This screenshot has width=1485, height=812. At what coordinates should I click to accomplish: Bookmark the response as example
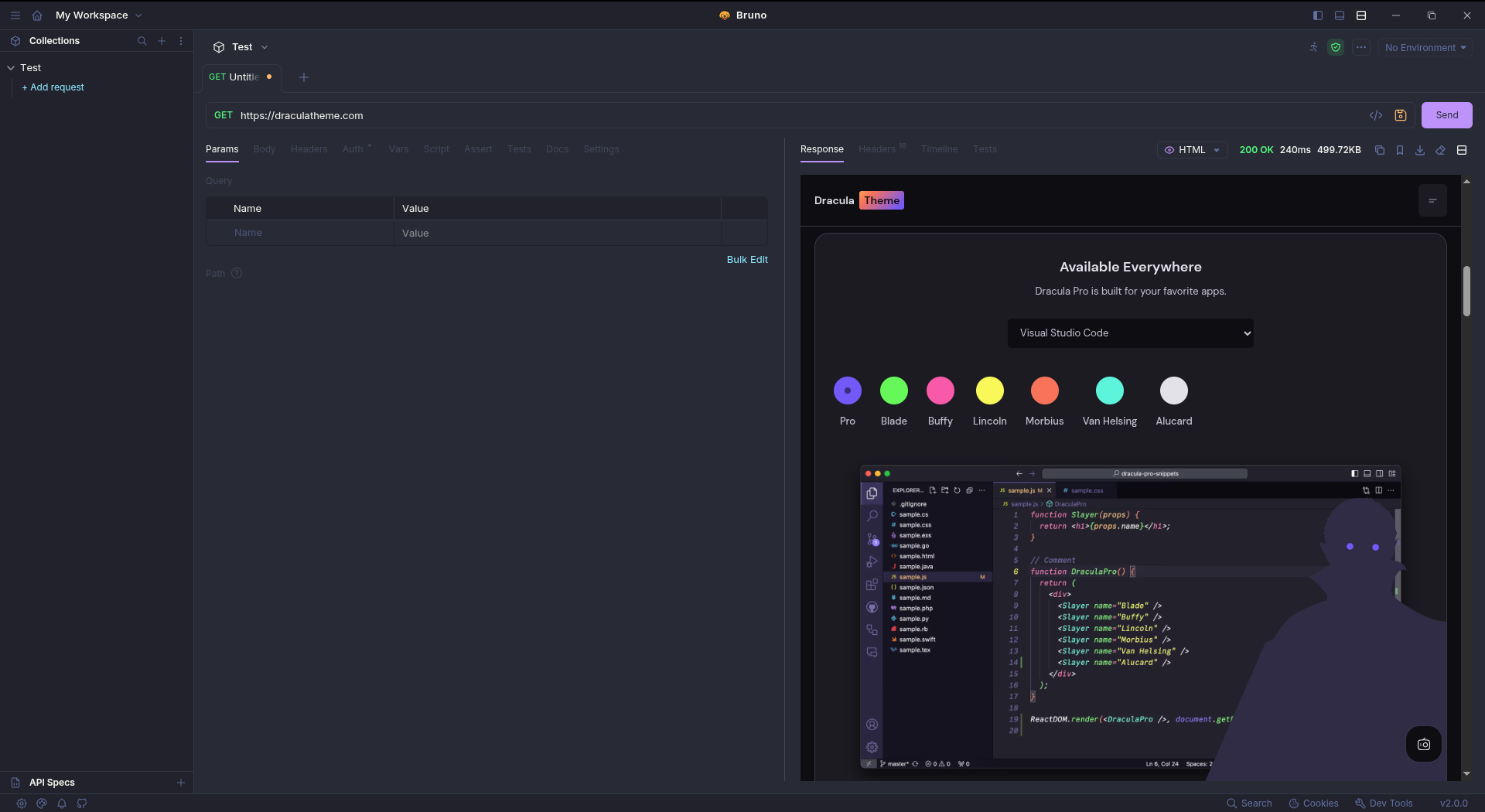pos(1400,150)
